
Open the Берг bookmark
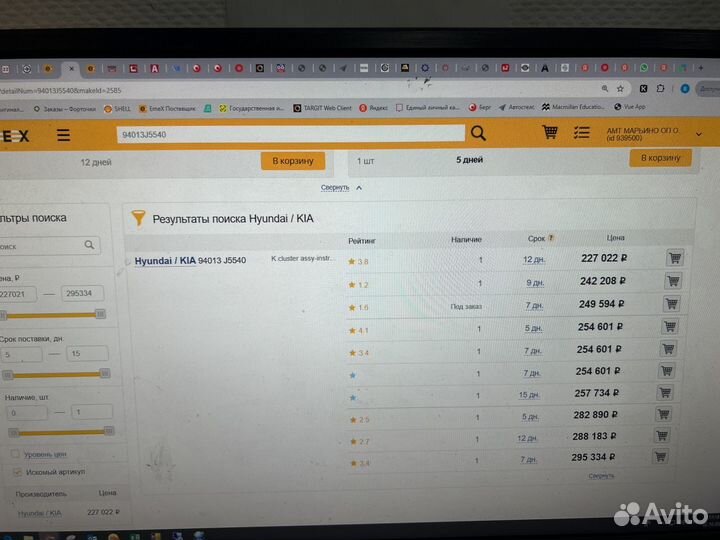[480, 107]
